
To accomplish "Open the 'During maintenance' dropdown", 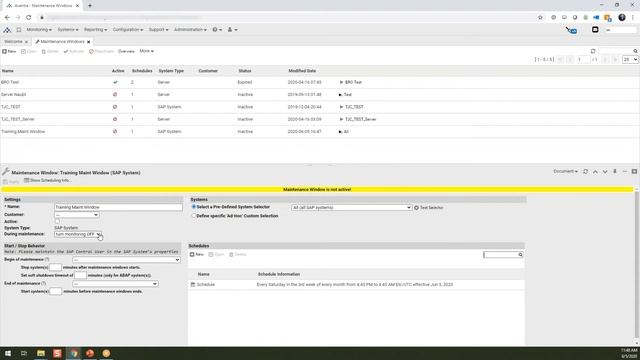I will click(78, 234).
